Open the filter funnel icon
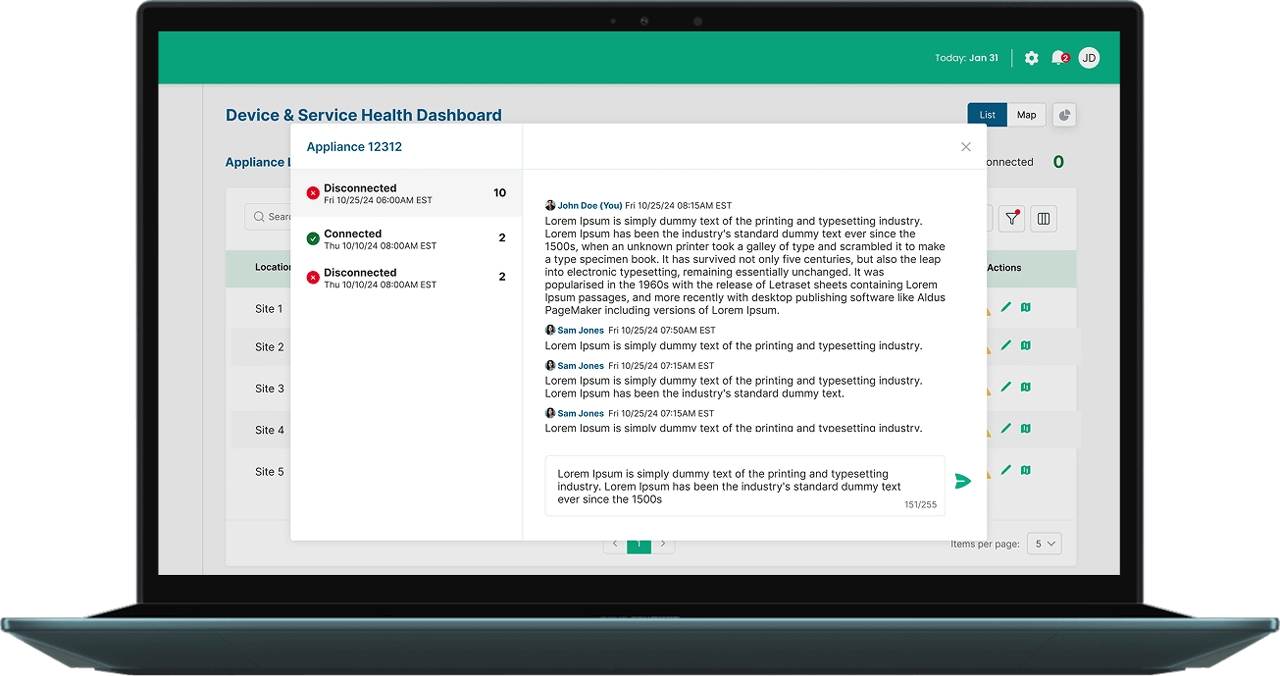Image resolution: width=1280 pixels, height=676 pixels. pyautogui.click(x=1012, y=218)
